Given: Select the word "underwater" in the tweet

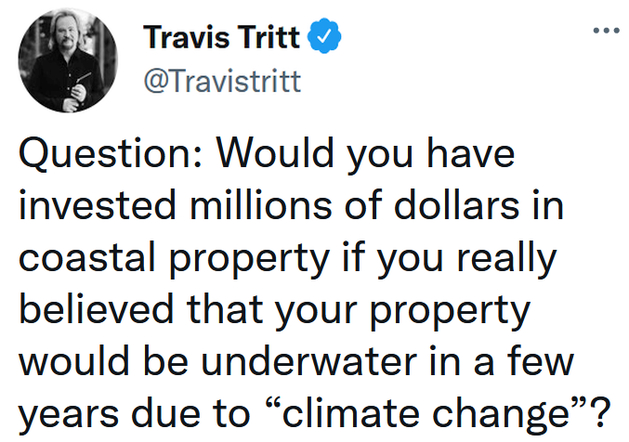Looking at the screenshot, I should coord(309,362).
